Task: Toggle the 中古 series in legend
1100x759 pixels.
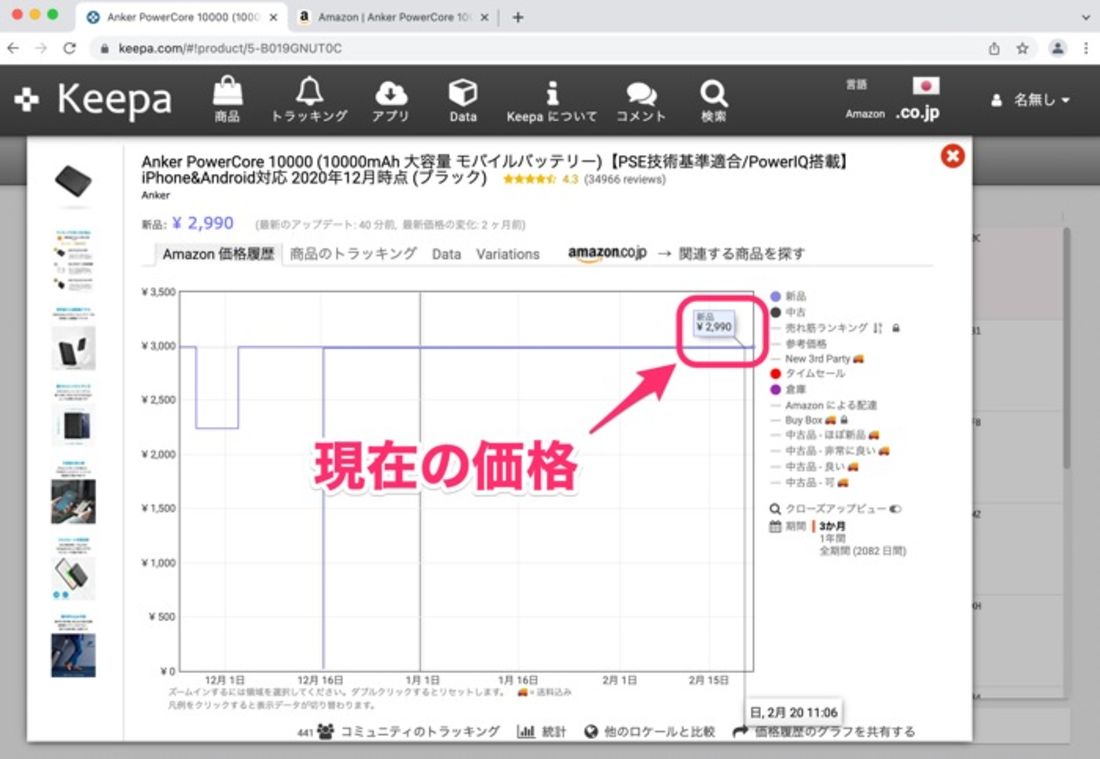Action: point(789,312)
